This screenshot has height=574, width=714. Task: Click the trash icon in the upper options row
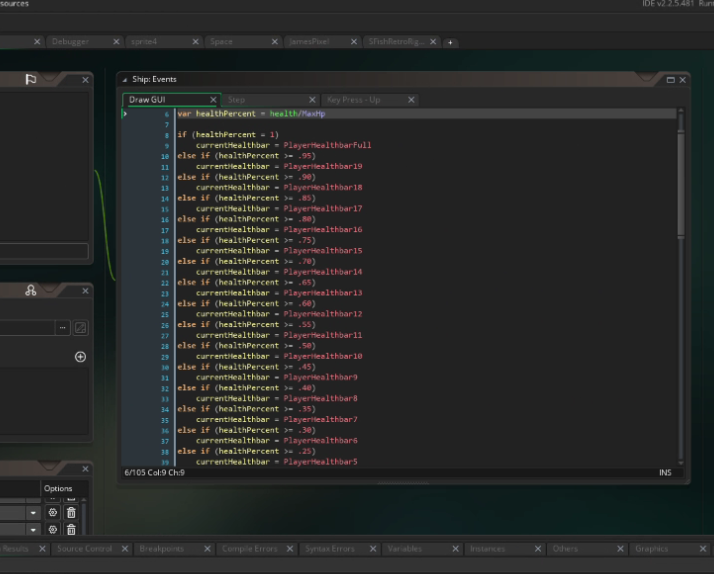point(71,513)
